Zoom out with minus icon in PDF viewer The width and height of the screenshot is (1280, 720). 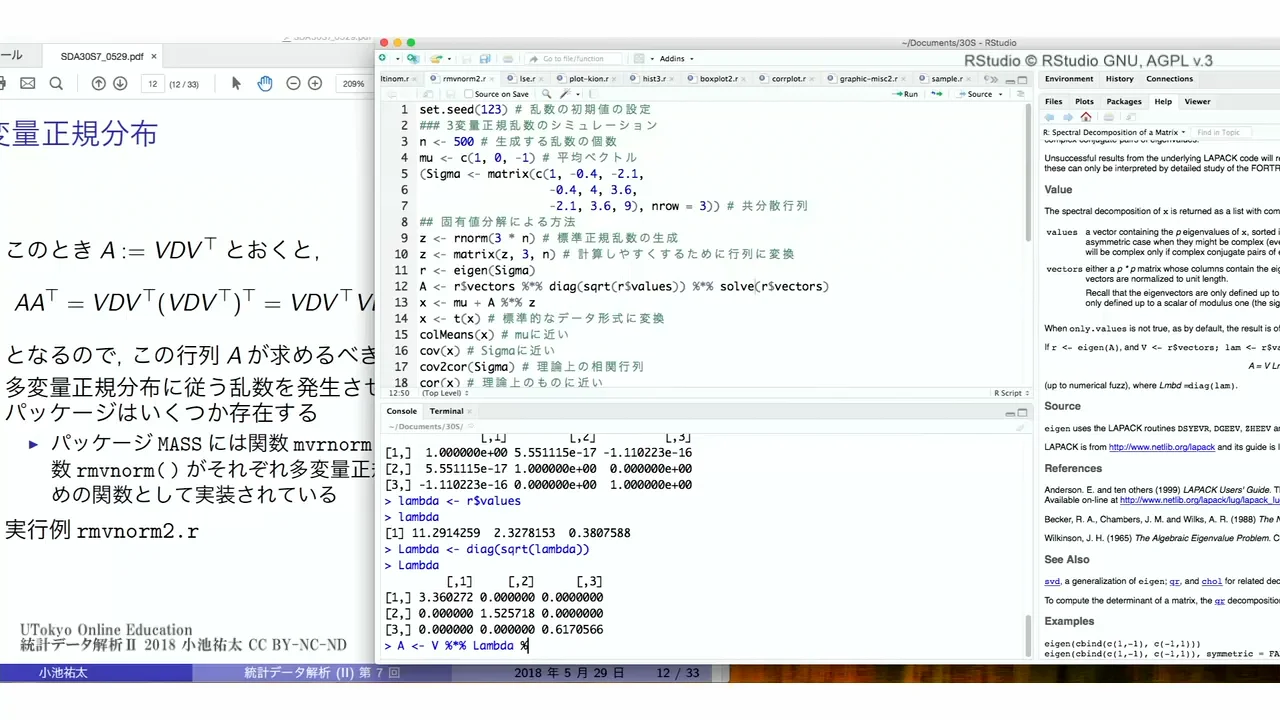(x=294, y=83)
